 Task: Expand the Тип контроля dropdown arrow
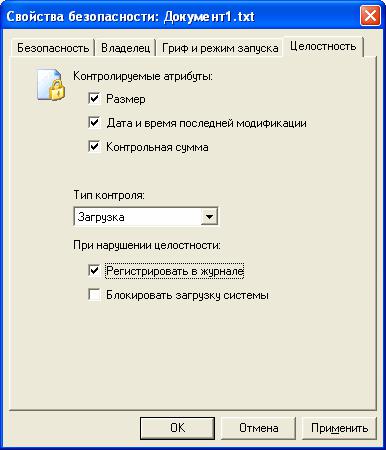pos(209,217)
